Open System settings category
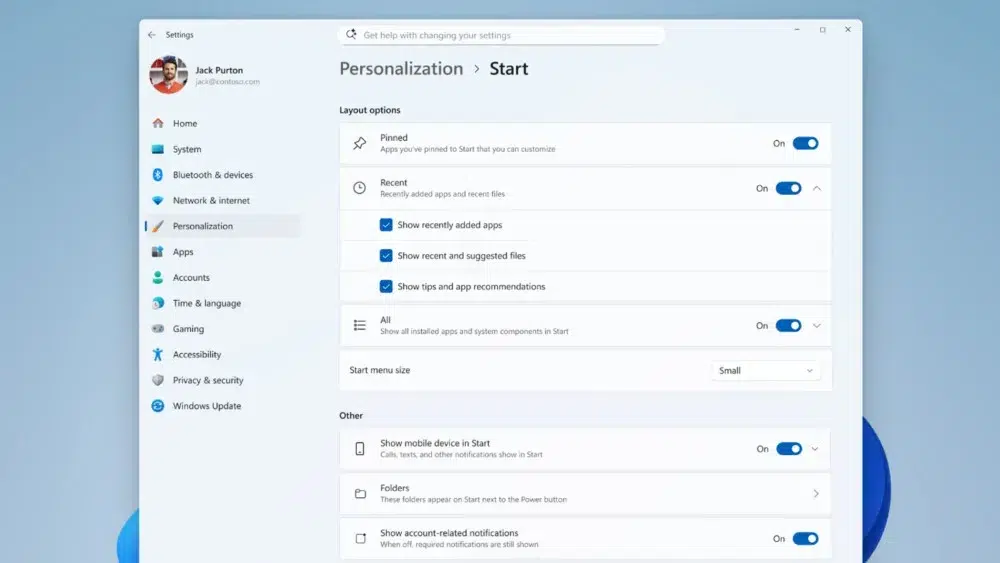1000x563 pixels. point(223,149)
